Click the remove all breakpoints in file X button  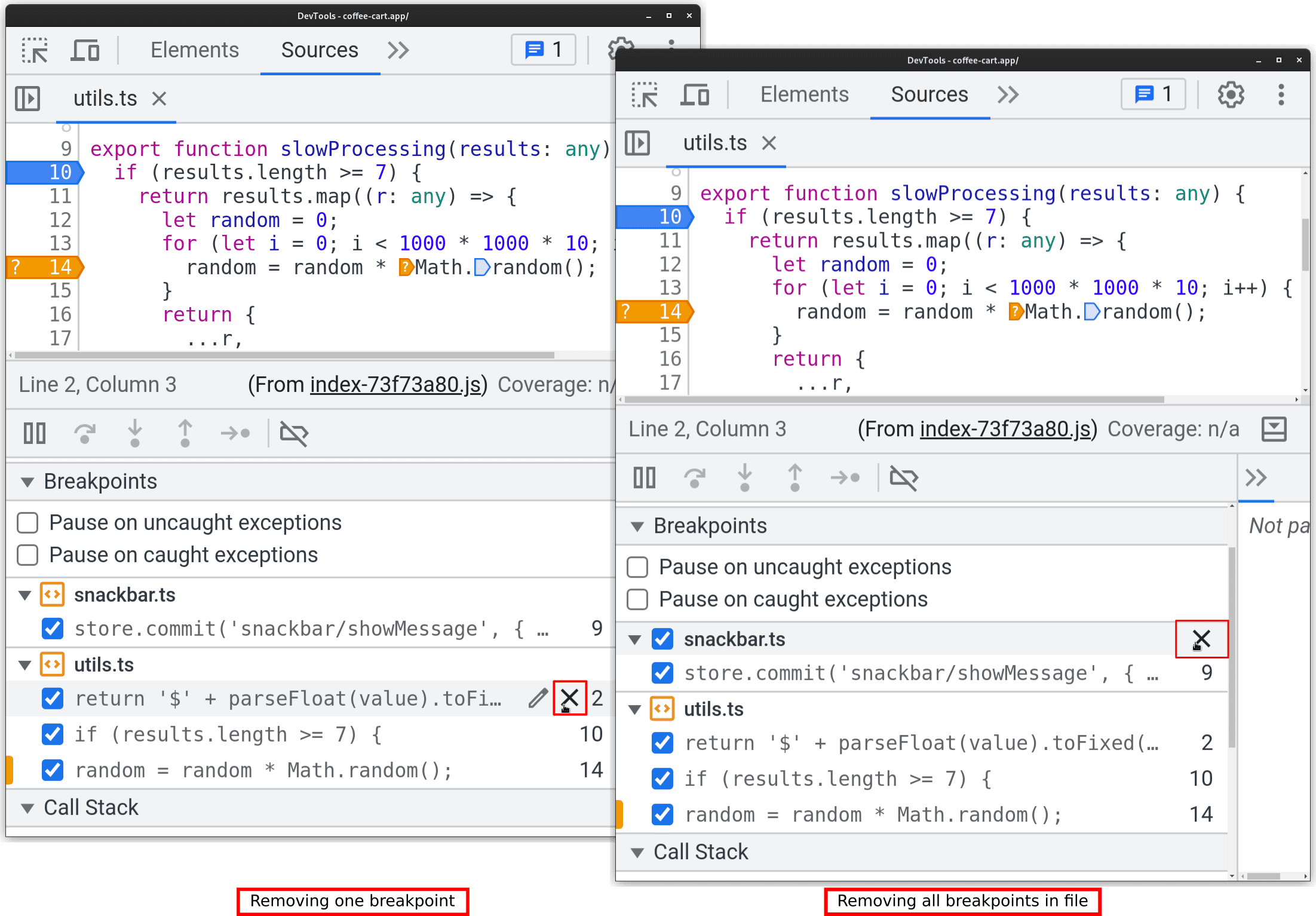pyautogui.click(x=1201, y=638)
